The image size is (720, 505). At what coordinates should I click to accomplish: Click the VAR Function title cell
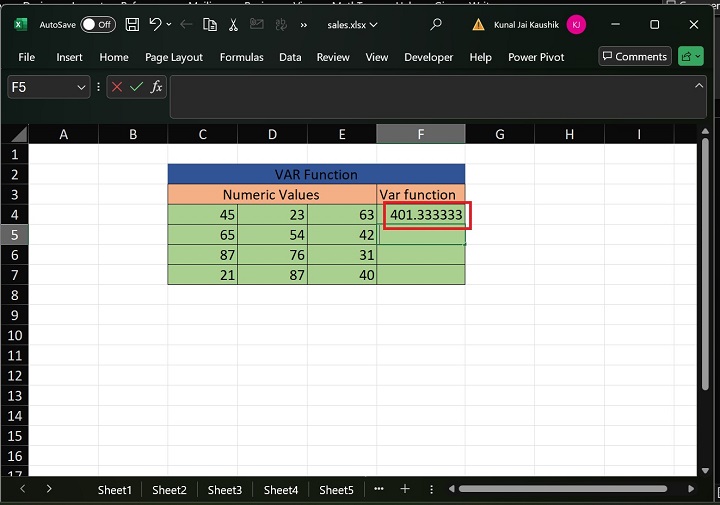pos(316,174)
